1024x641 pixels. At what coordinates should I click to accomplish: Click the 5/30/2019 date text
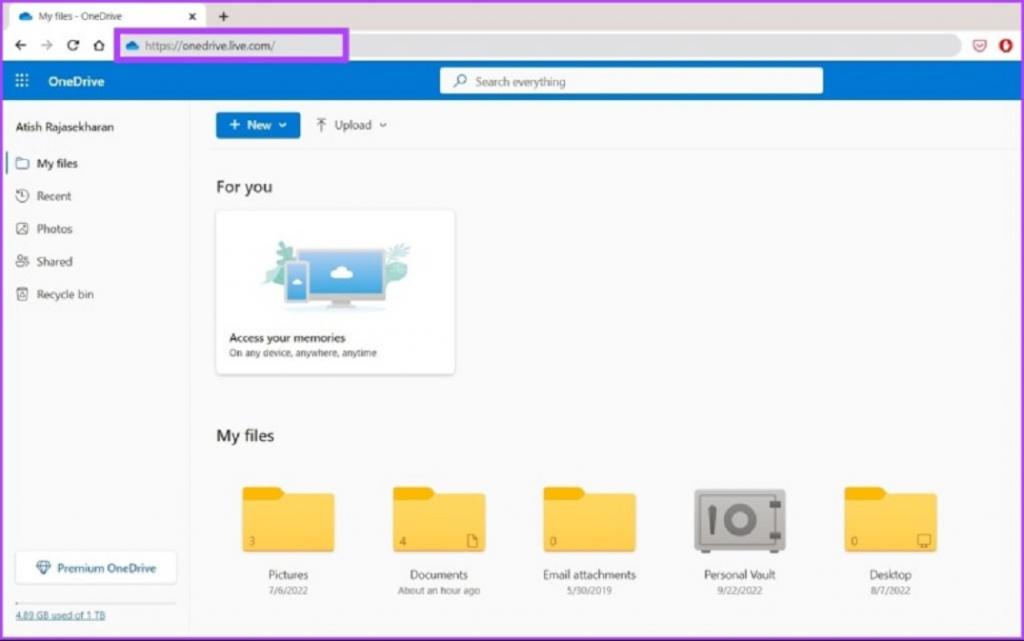(589, 591)
